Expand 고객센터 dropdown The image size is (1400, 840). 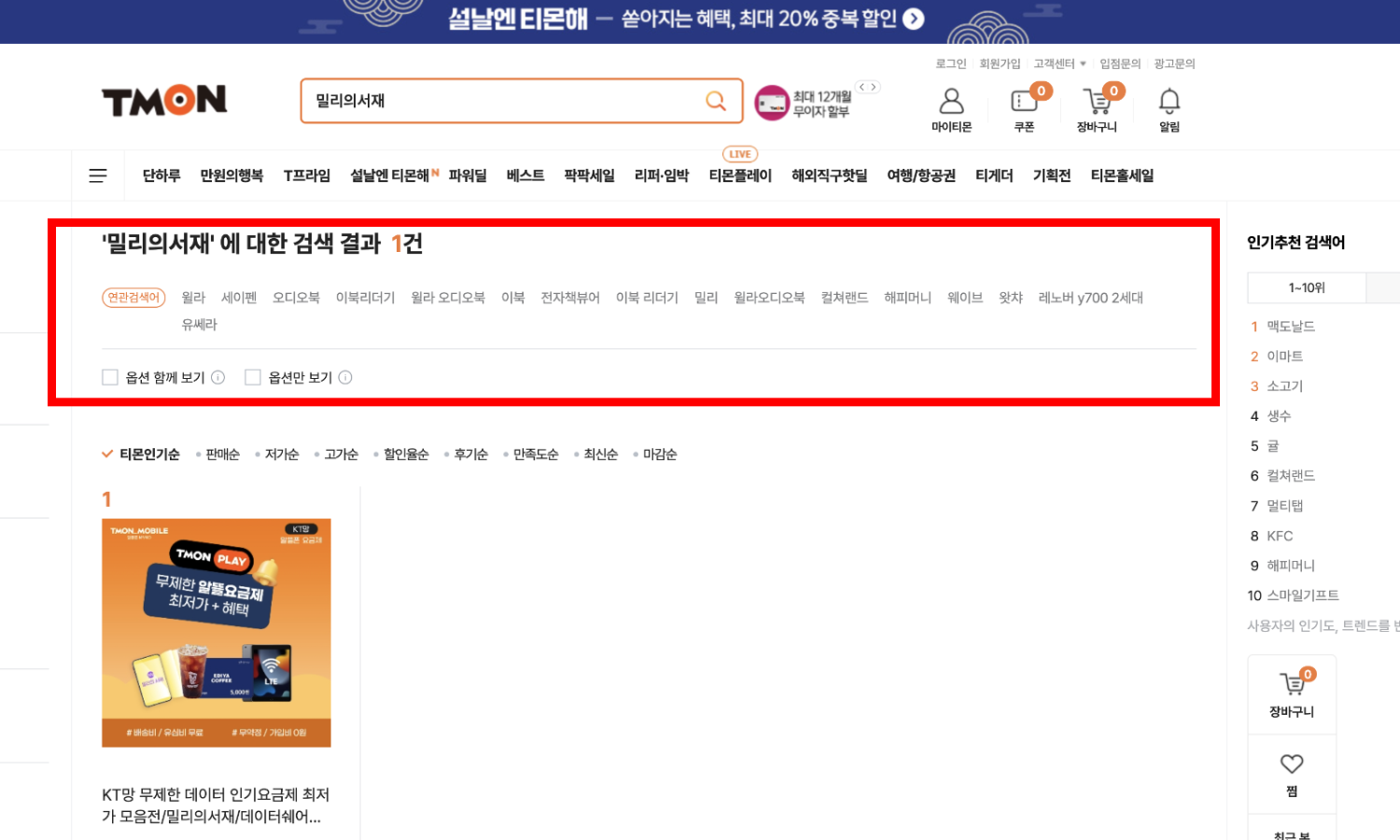tap(1059, 63)
